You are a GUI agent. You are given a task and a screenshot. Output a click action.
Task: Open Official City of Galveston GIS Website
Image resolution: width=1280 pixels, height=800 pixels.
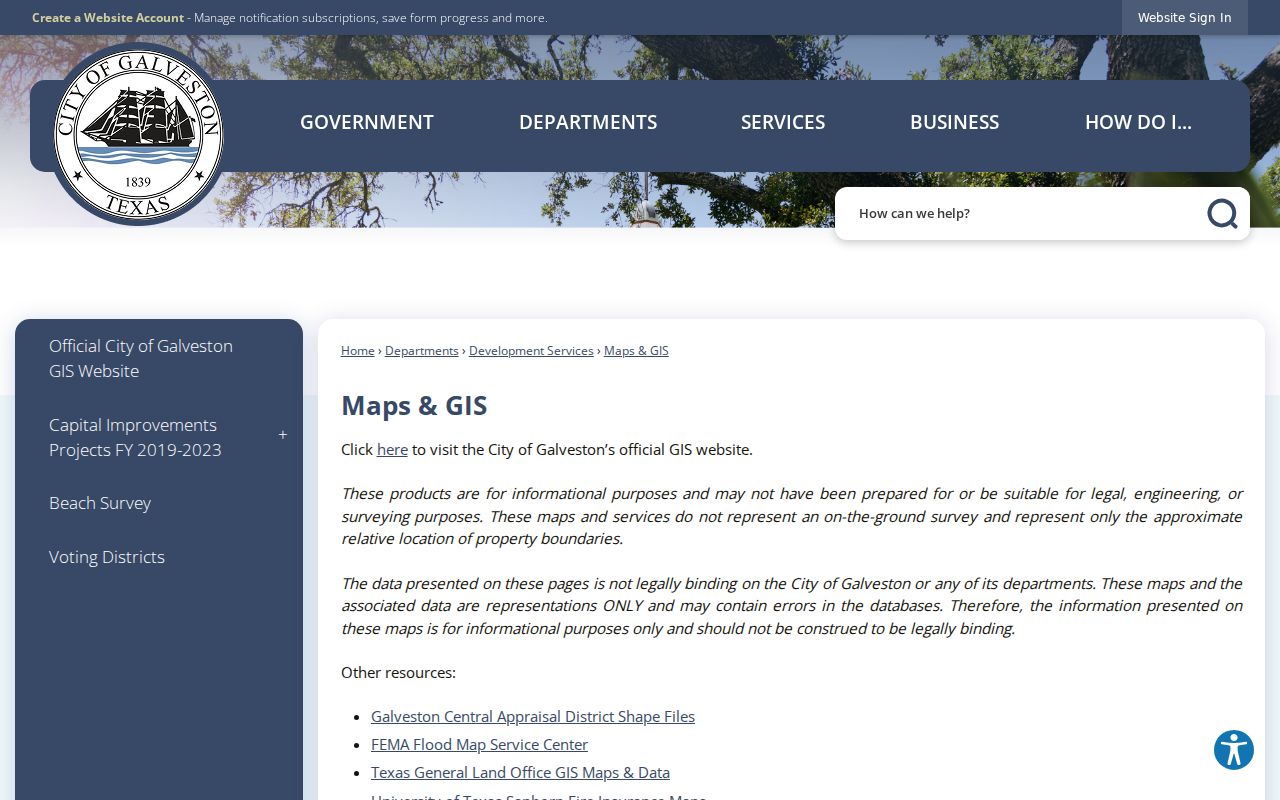click(141, 358)
